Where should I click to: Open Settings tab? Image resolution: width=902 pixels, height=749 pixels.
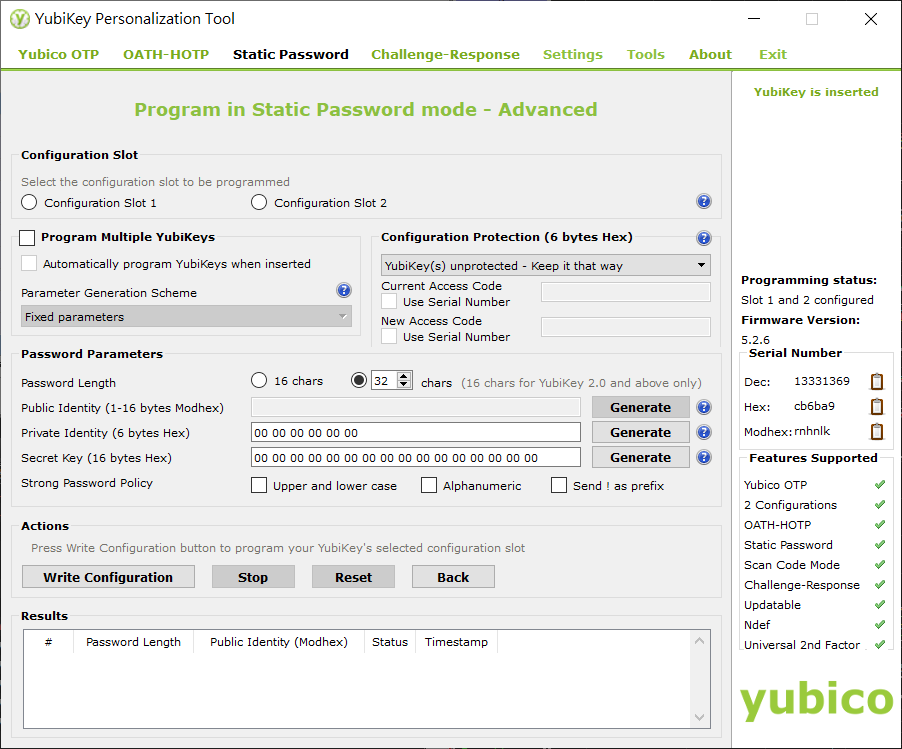coord(573,54)
